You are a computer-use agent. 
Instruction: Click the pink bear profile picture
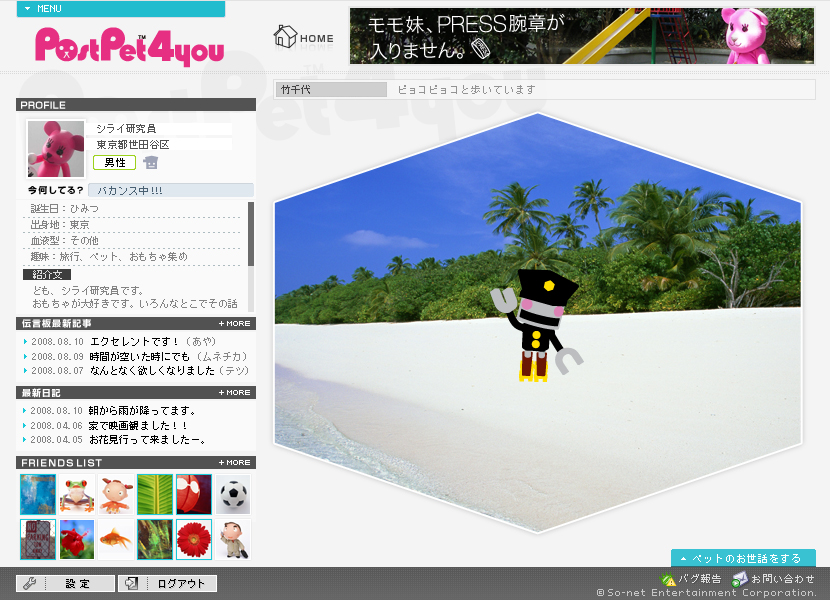[x=56, y=149]
